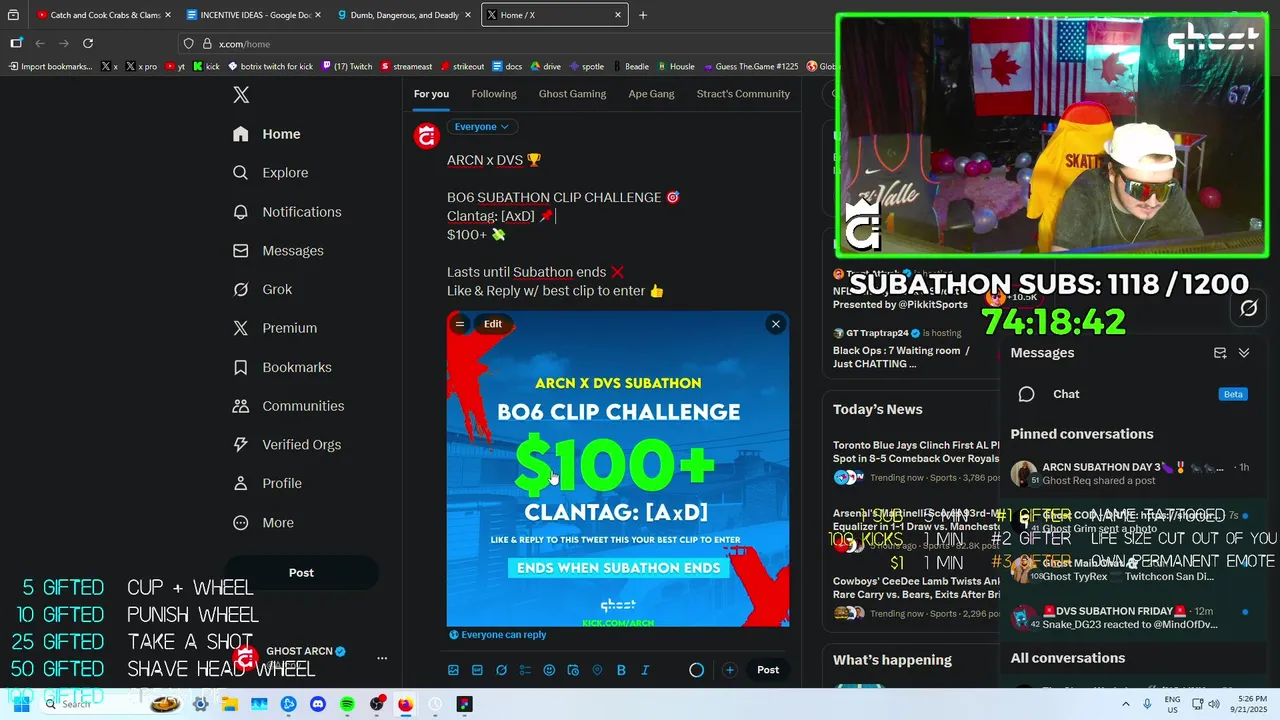This screenshot has height=720, width=1280.
Task: Apply bold formatting in composer
Action: pos(621,670)
